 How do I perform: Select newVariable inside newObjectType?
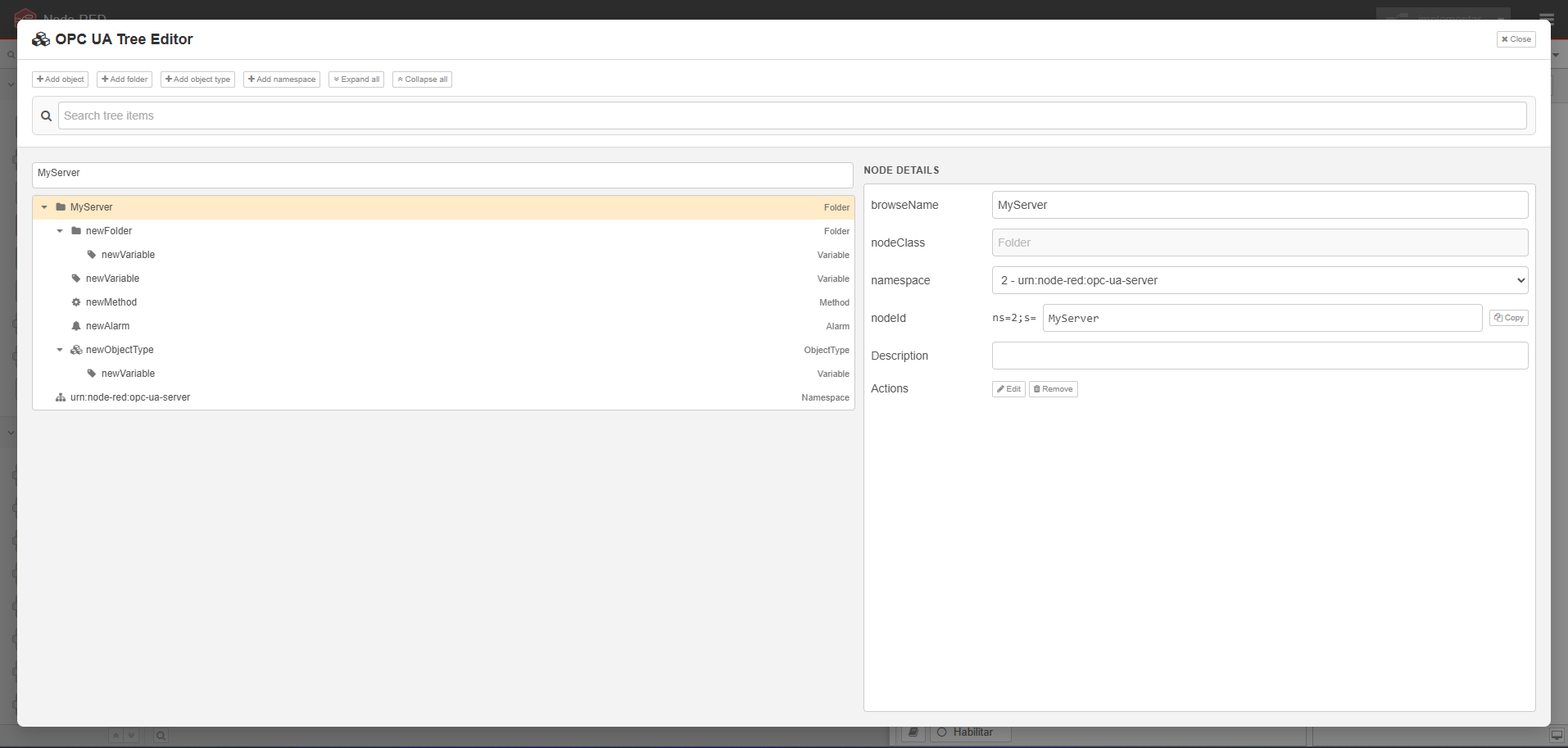point(128,374)
